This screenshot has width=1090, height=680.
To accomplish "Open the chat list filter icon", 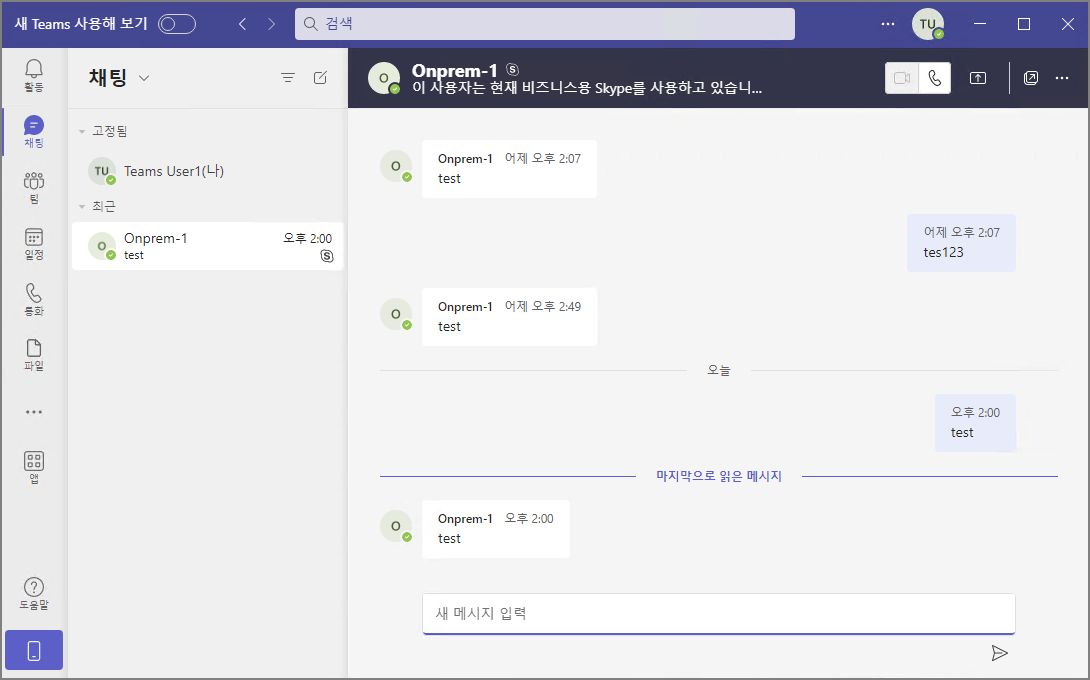I will coord(288,78).
